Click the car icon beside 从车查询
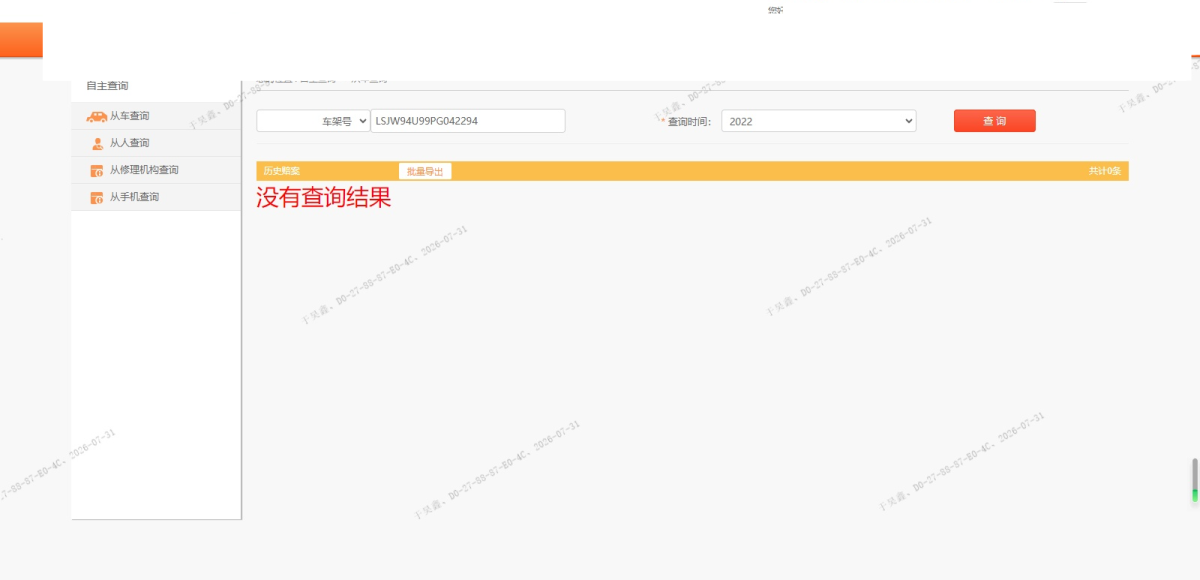The width and height of the screenshot is (1200, 580). coord(97,117)
